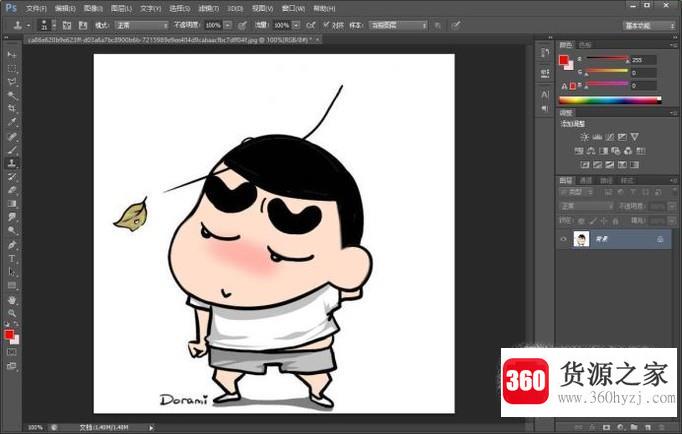Open the Color panel flyout menu
Image resolution: width=682 pixels, height=434 pixels.
click(673, 45)
